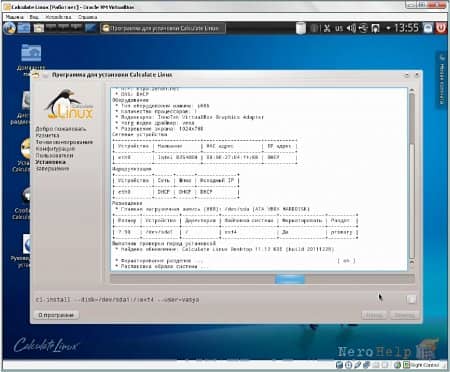Click the Вперед button in installer
The width and height of the screenshot is (450, 372).
click(x=405, y=315)
